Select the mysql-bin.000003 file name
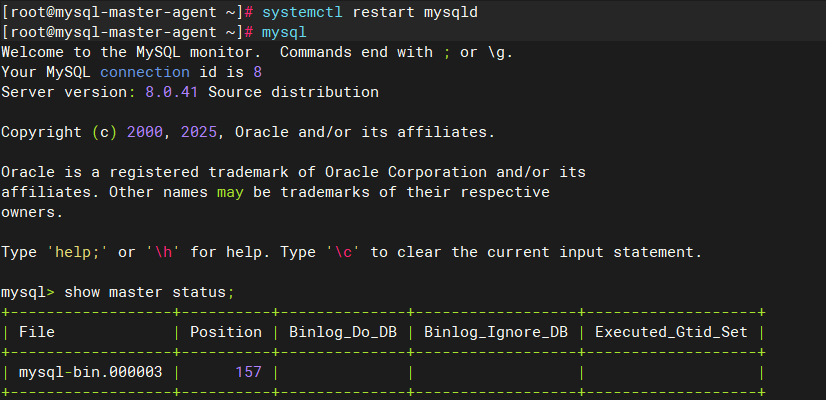The image size is (826, 400). click(91, 373)
